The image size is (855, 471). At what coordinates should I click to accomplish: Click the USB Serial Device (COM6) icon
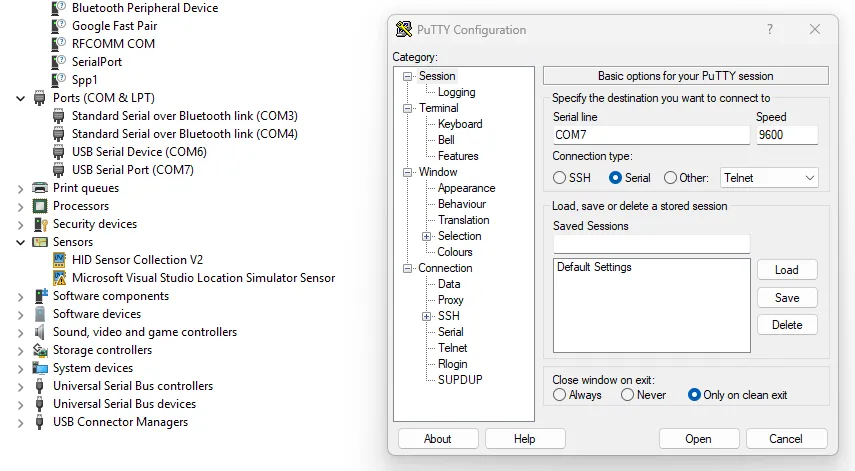pyautogui.click(x=58, y=152)
